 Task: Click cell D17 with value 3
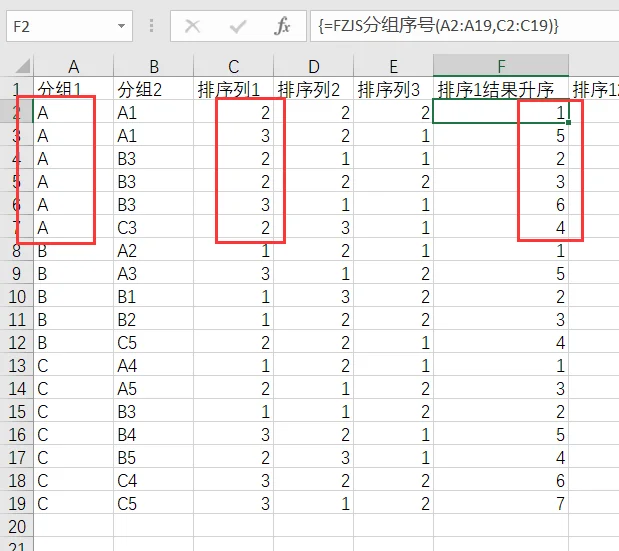tap(313, 457)
